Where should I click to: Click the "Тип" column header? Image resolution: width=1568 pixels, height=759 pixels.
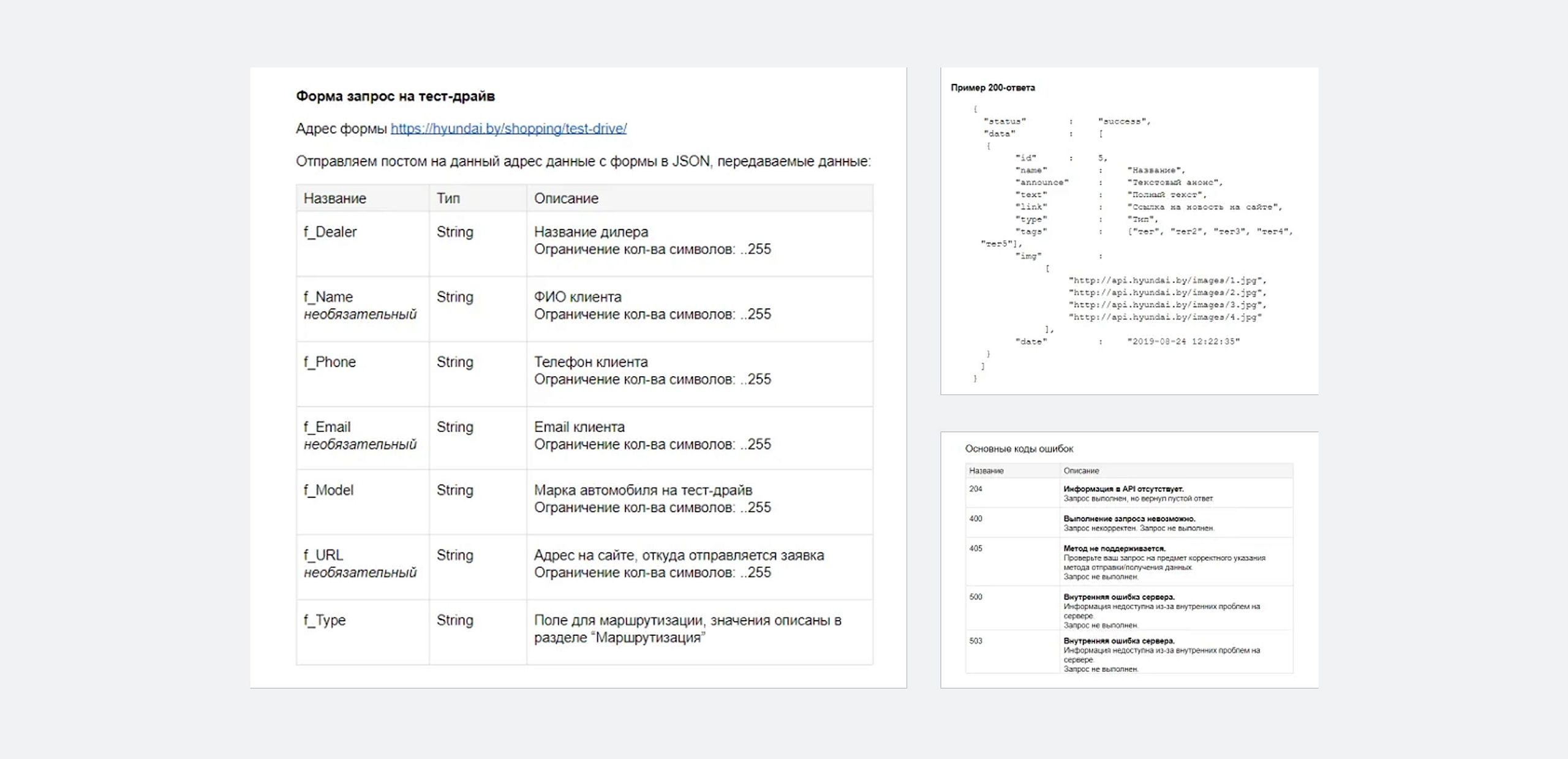tap(448, 198)
